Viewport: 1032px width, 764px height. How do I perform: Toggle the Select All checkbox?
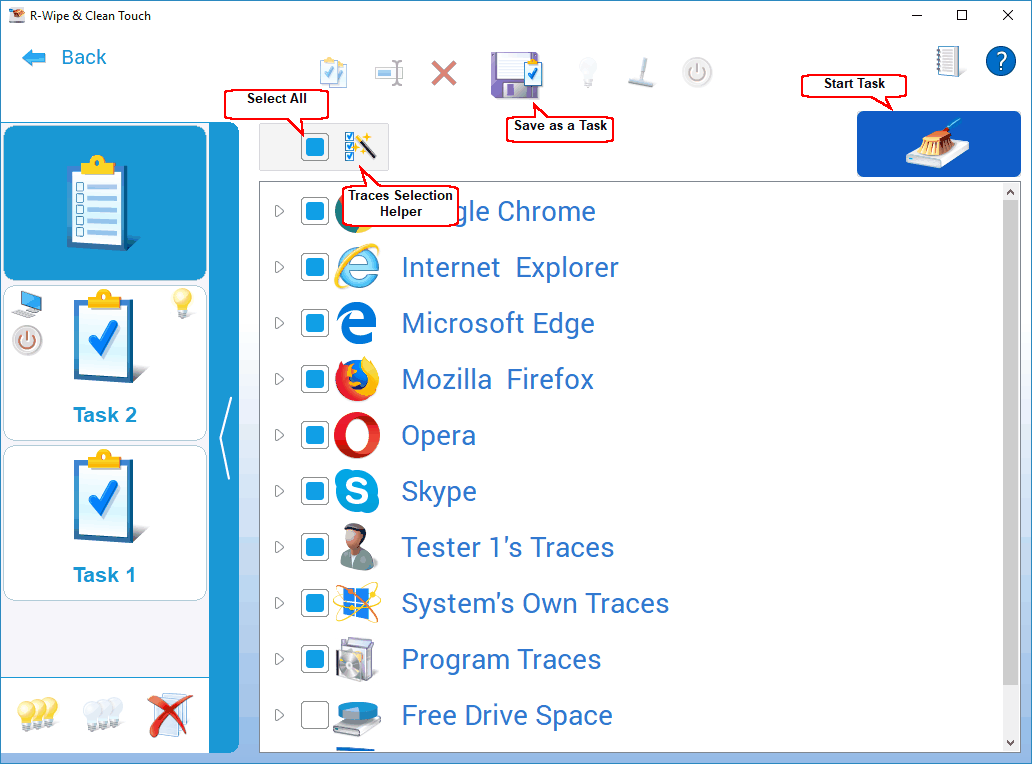(315, 146)
